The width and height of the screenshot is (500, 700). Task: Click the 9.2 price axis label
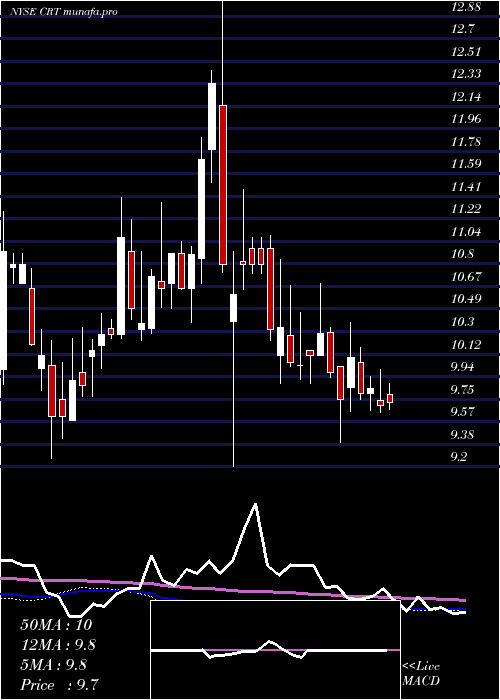(460, 457)
